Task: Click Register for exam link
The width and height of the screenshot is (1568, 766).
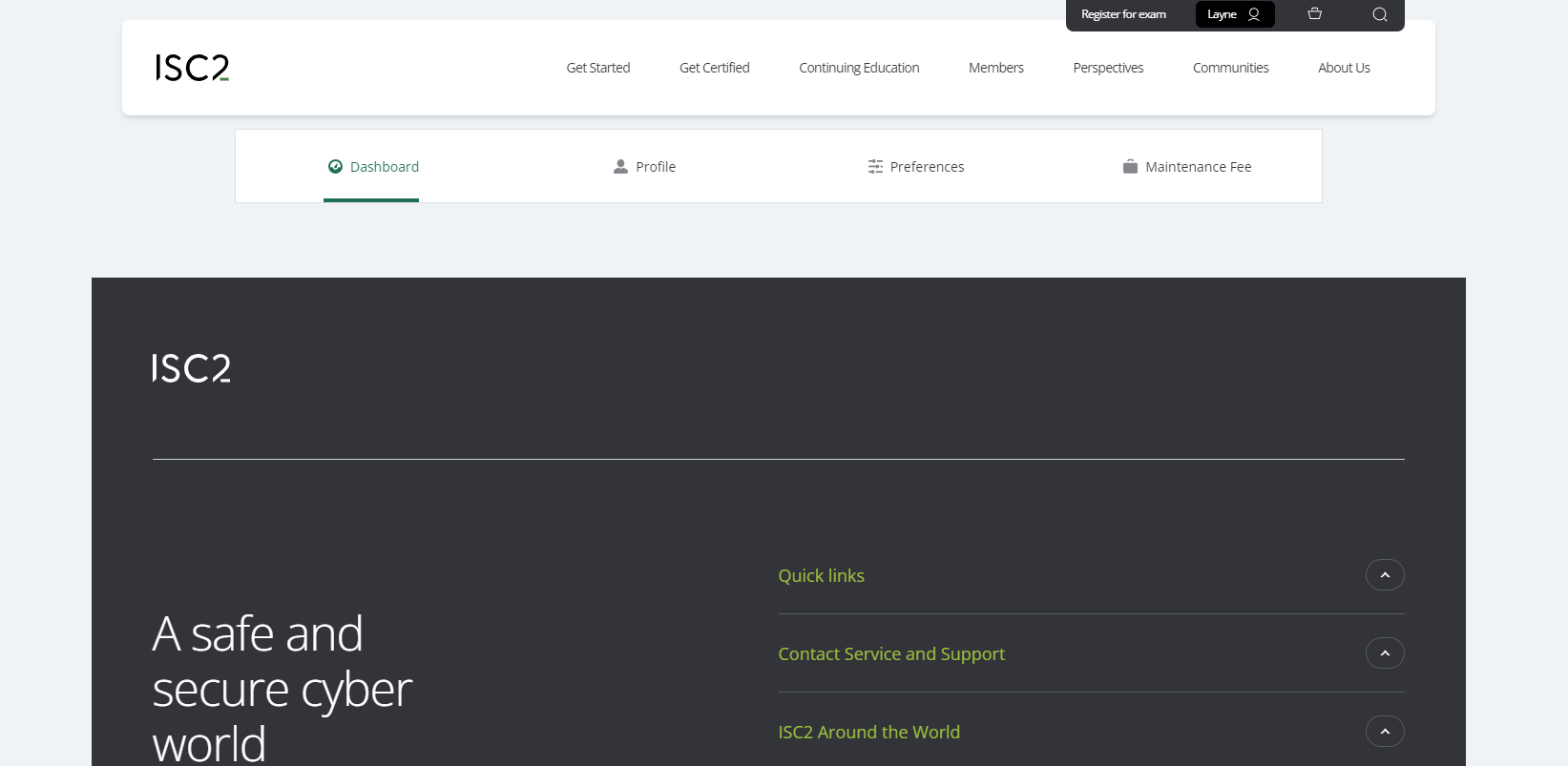Action: (x=1123, y=14)
